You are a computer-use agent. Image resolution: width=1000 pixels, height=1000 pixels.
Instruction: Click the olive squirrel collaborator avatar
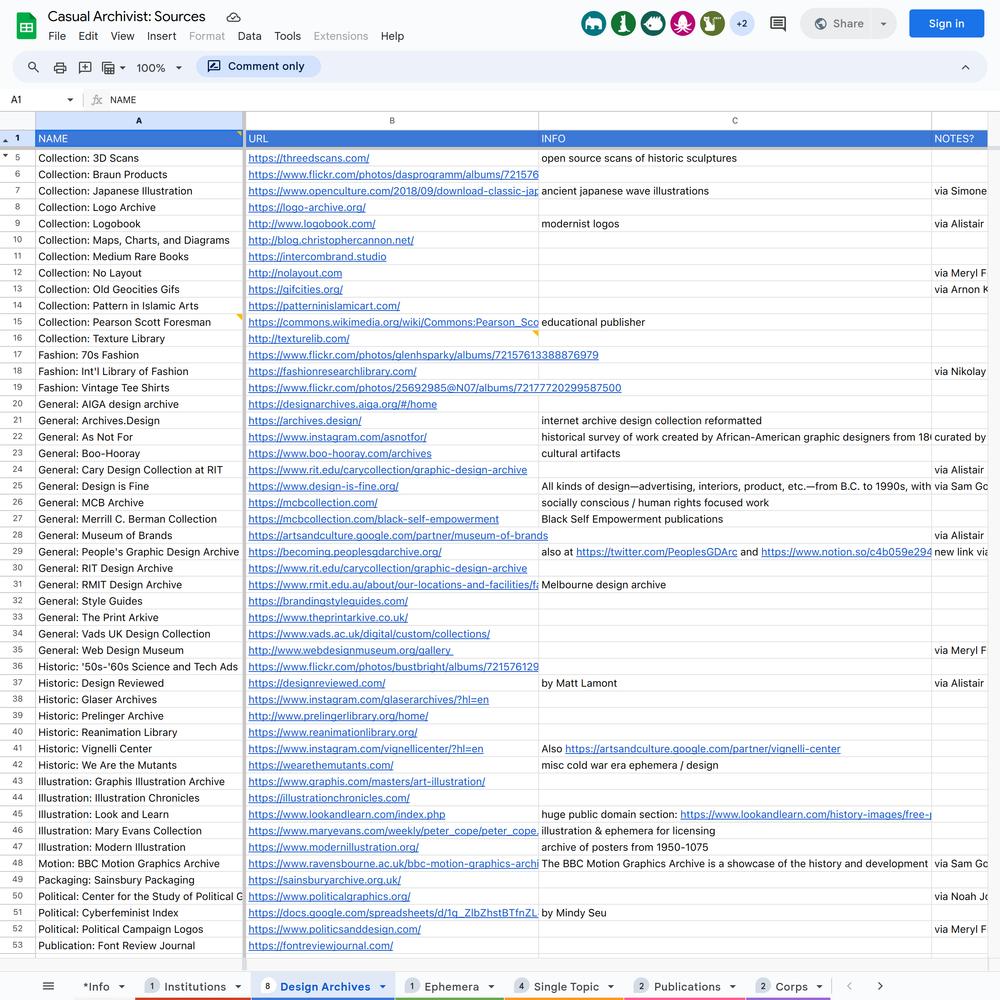[x=712, y=24]
